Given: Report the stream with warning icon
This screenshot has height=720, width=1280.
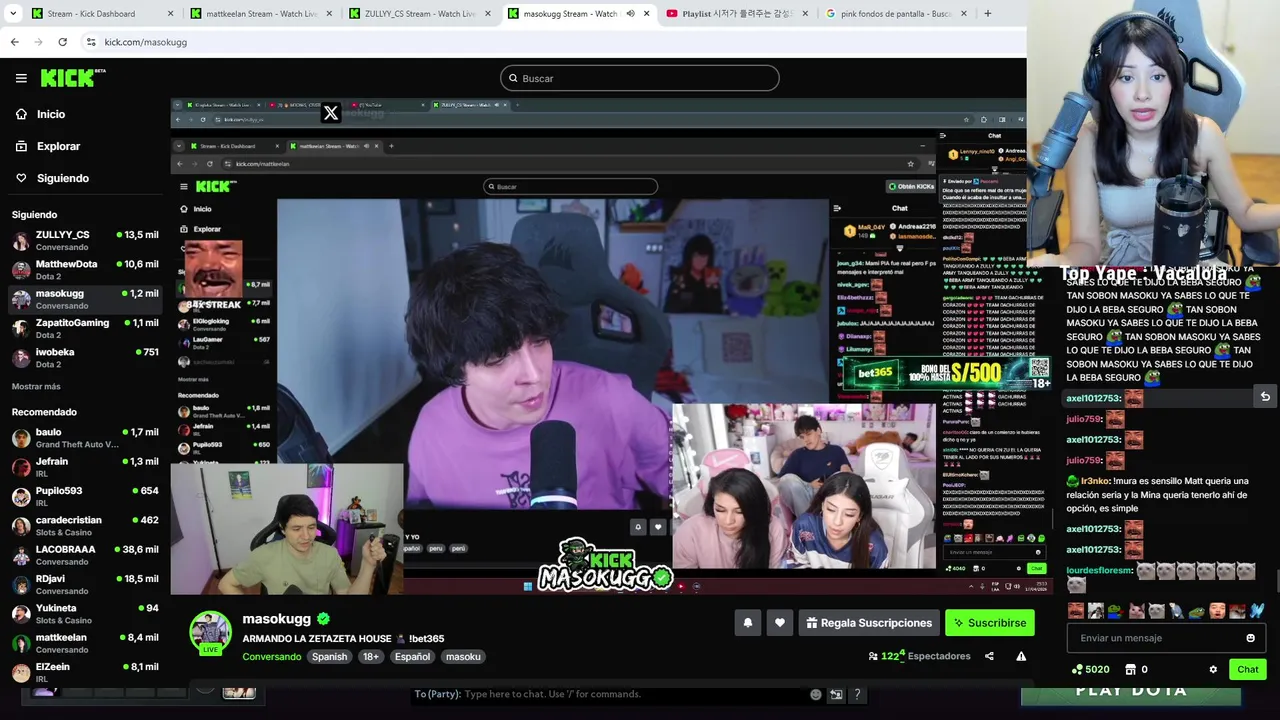Looking at the screenshot, I should [1021, 656].
